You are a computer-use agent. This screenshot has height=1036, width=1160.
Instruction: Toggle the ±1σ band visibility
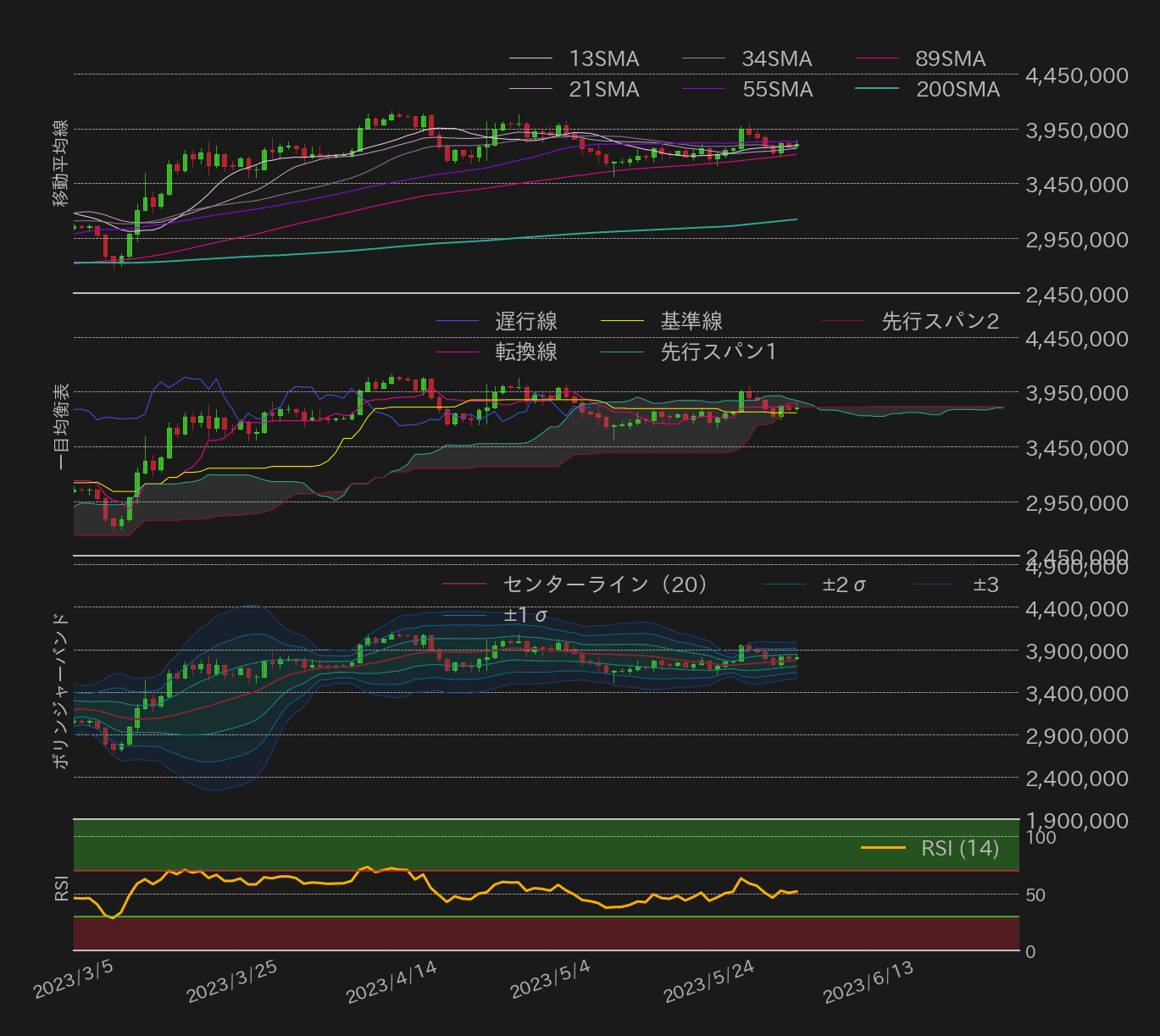click(525, 615)
